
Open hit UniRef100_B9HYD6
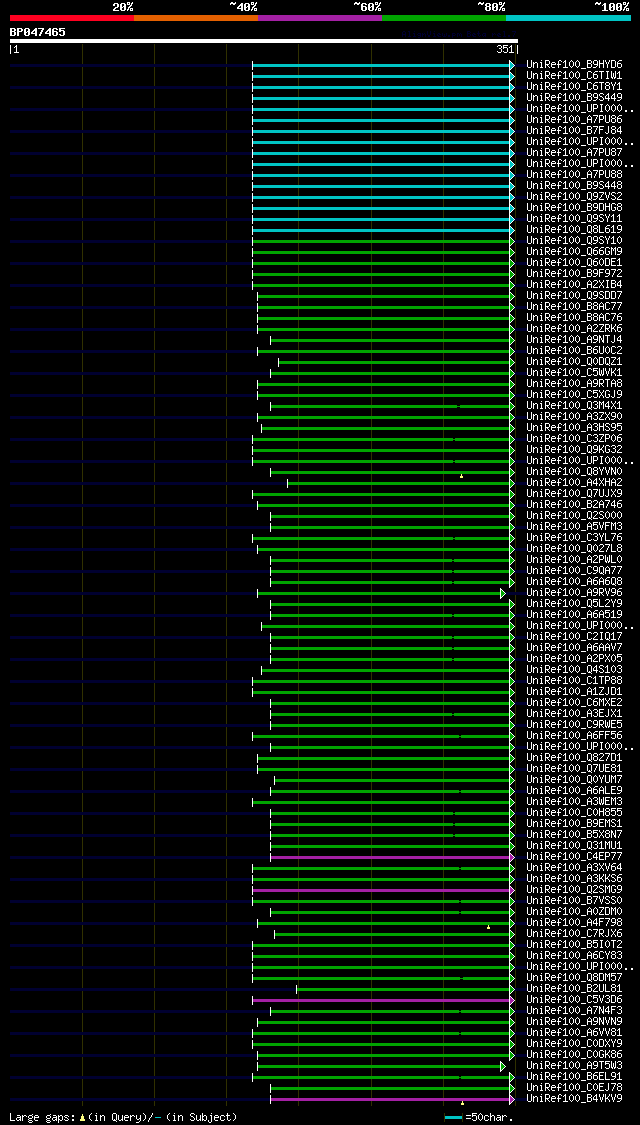574,65
